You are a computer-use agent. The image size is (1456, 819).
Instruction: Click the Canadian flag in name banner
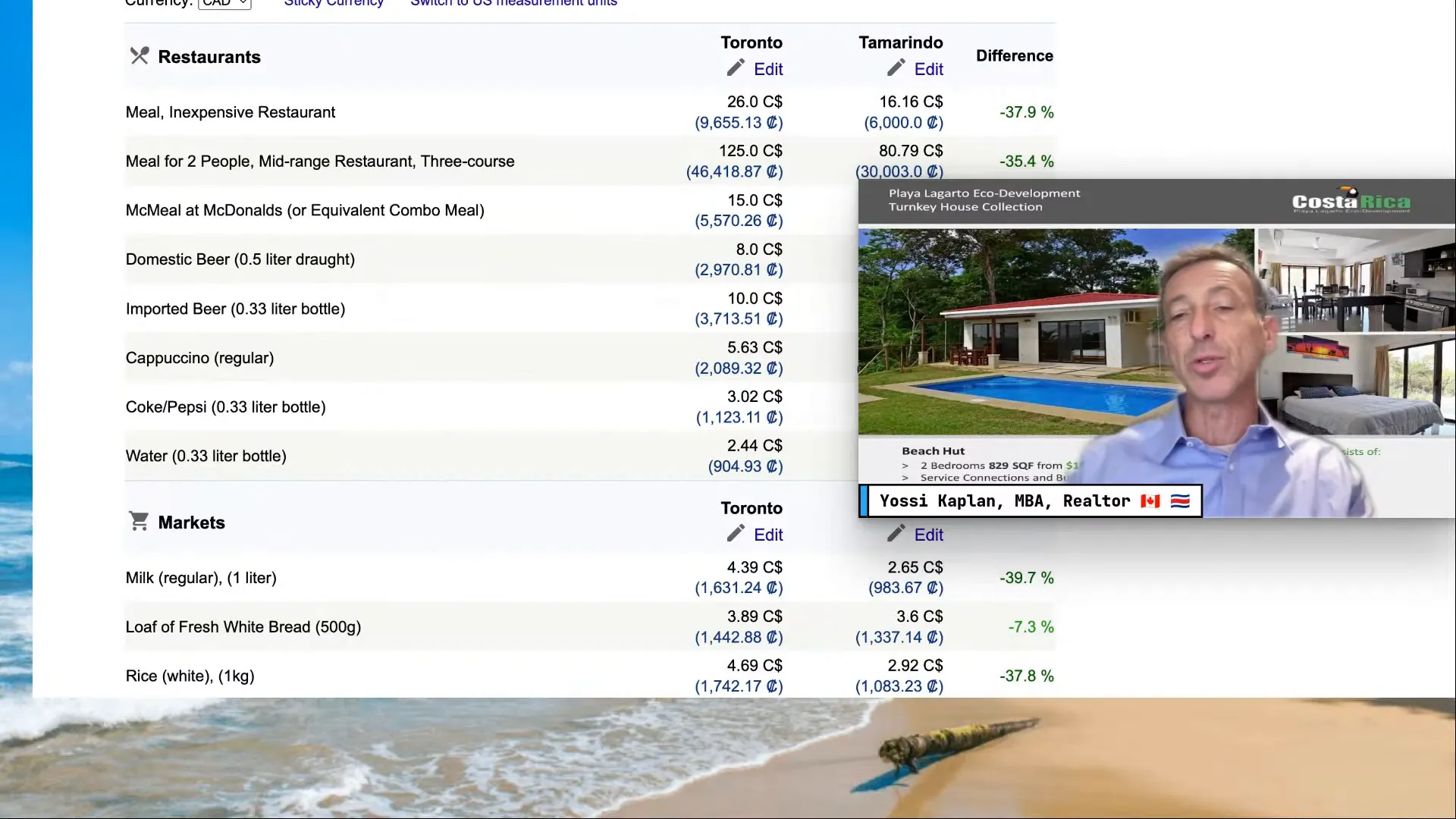(x=1150, y=501)
